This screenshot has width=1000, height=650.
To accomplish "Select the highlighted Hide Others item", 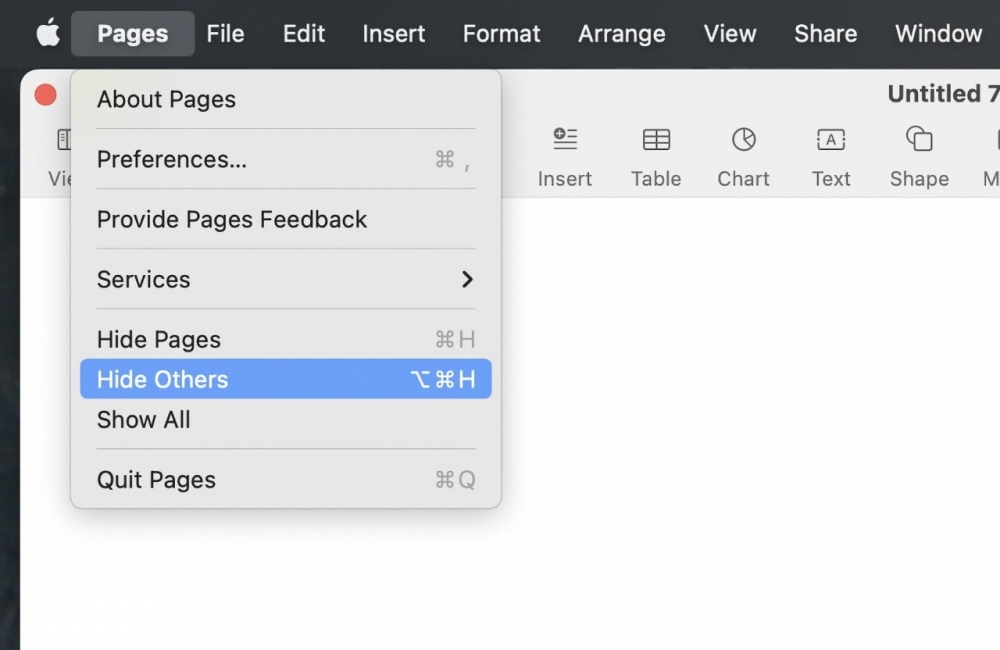I will click(285, 379).
